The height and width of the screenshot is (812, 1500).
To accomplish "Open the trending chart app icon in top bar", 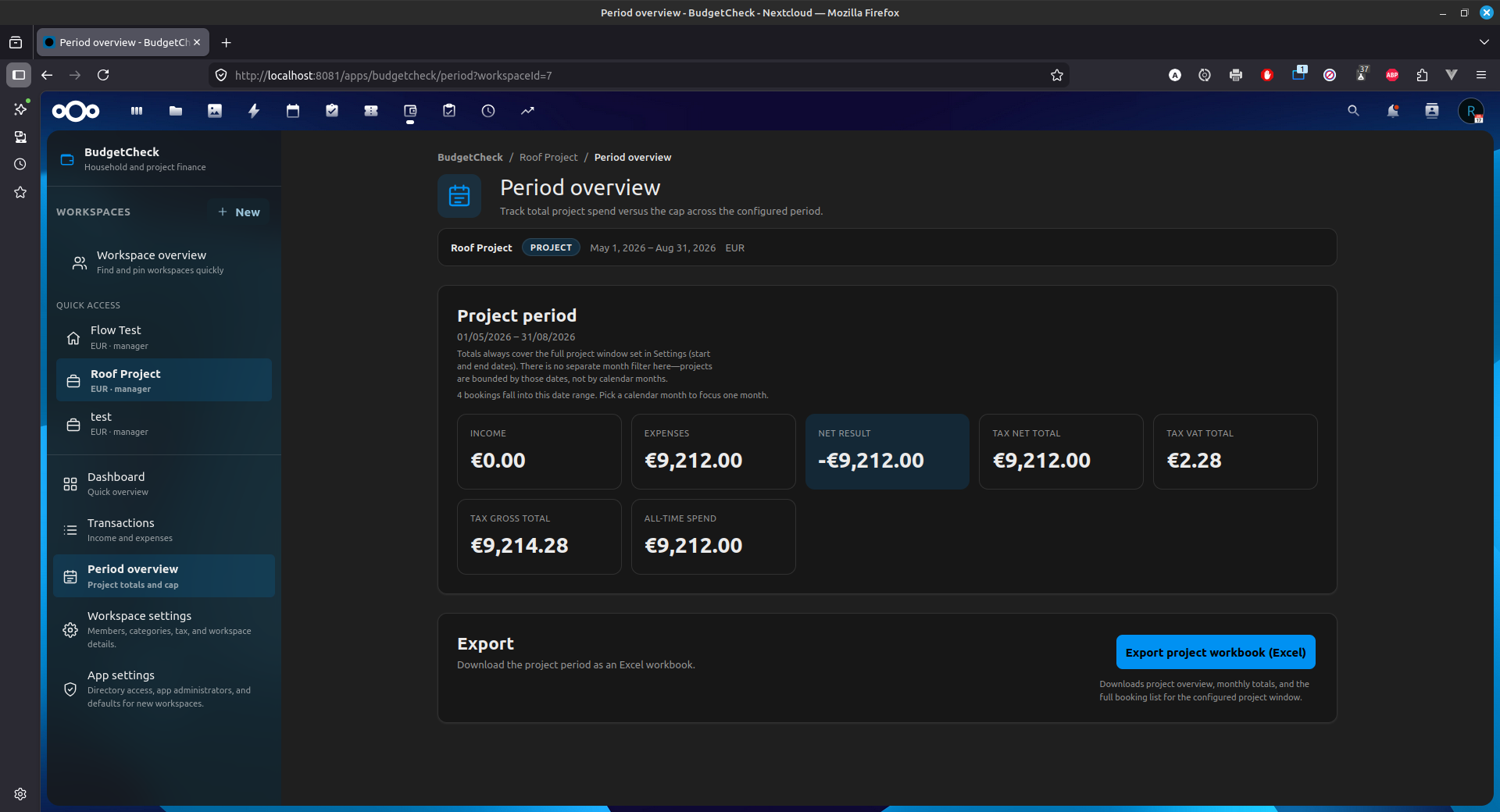I will [x=527, y=111].
